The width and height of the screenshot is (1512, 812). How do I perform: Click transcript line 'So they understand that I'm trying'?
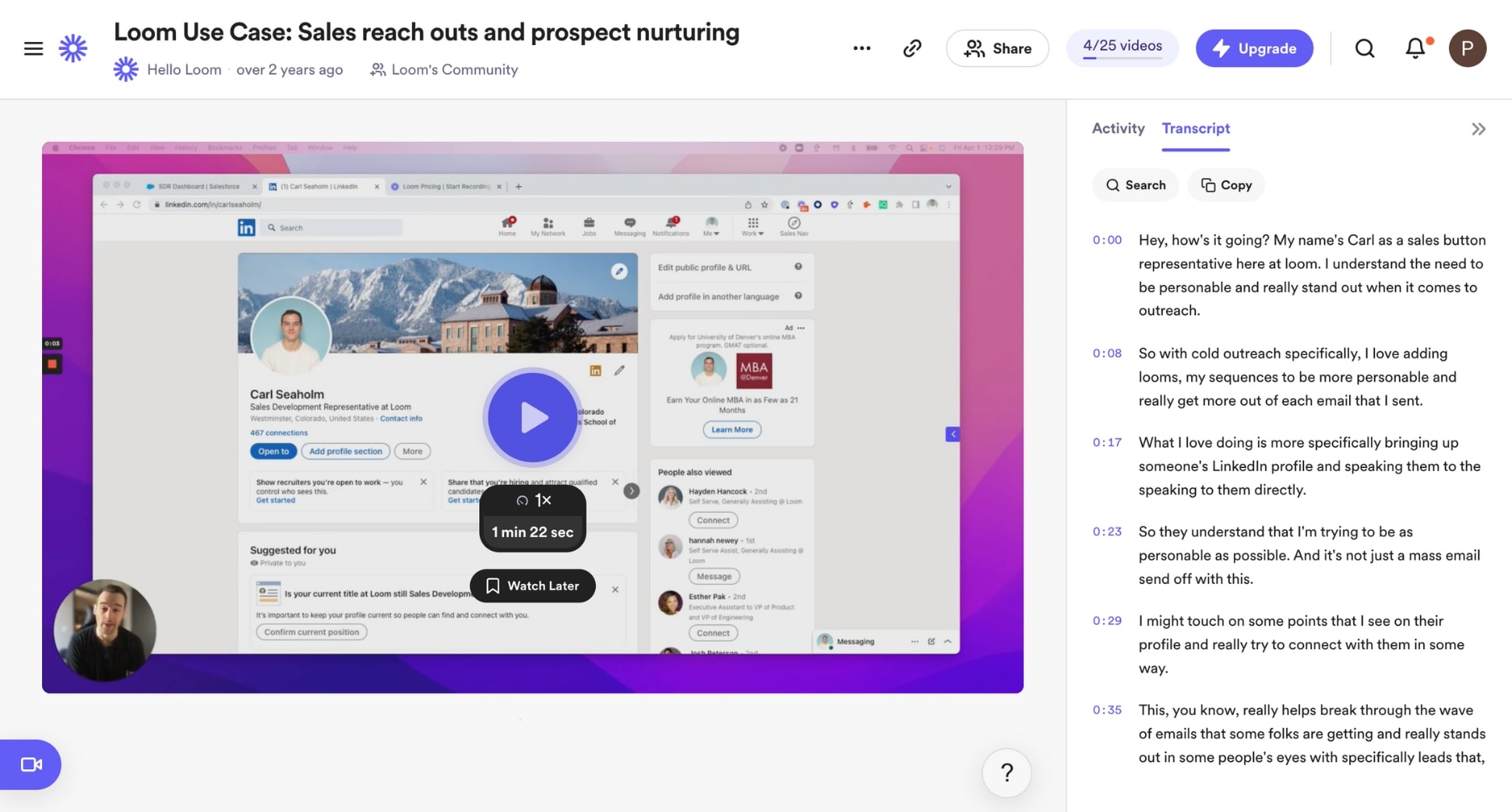(1309, 555)
